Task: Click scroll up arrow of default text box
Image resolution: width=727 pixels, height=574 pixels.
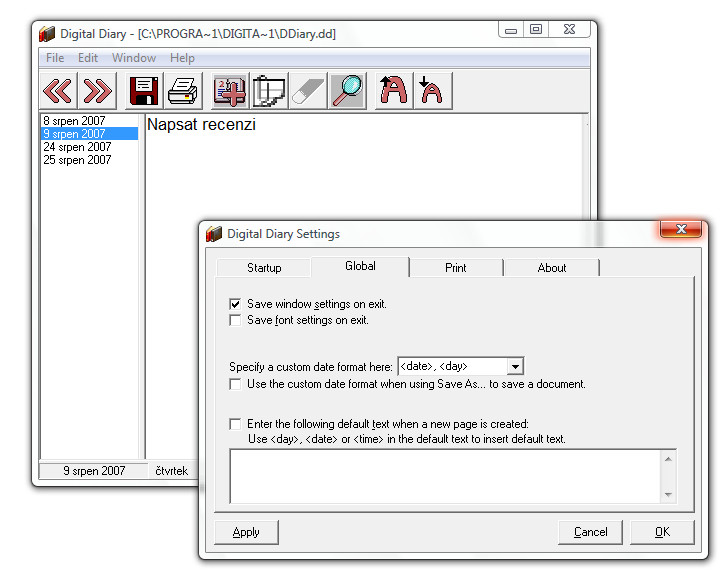Action: [x=668, y=459]
